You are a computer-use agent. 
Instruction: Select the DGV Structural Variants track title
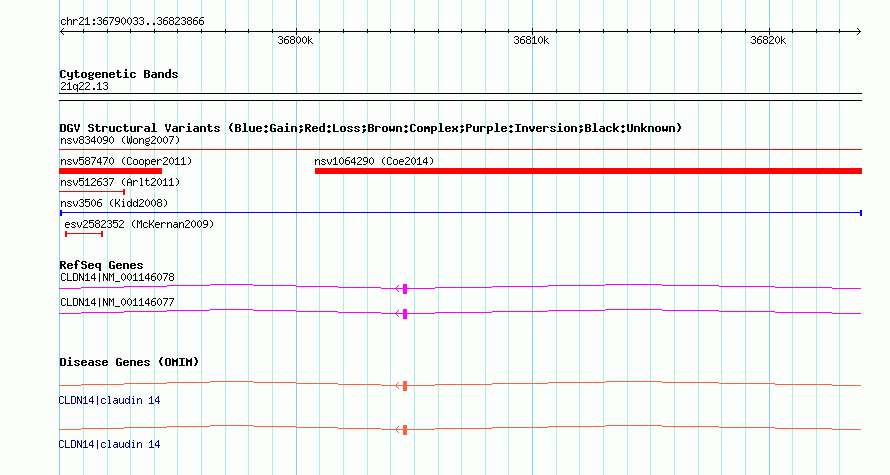[371, 128]
